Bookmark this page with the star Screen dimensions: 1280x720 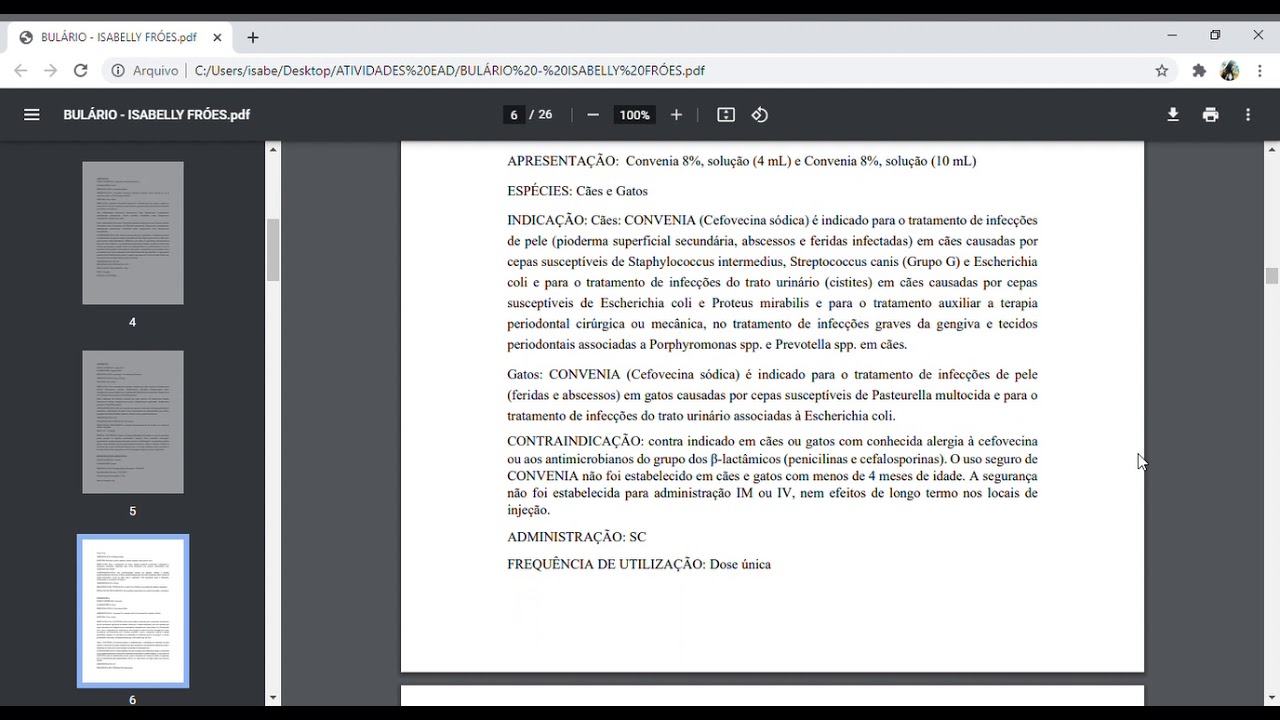tap(1162, 71)
